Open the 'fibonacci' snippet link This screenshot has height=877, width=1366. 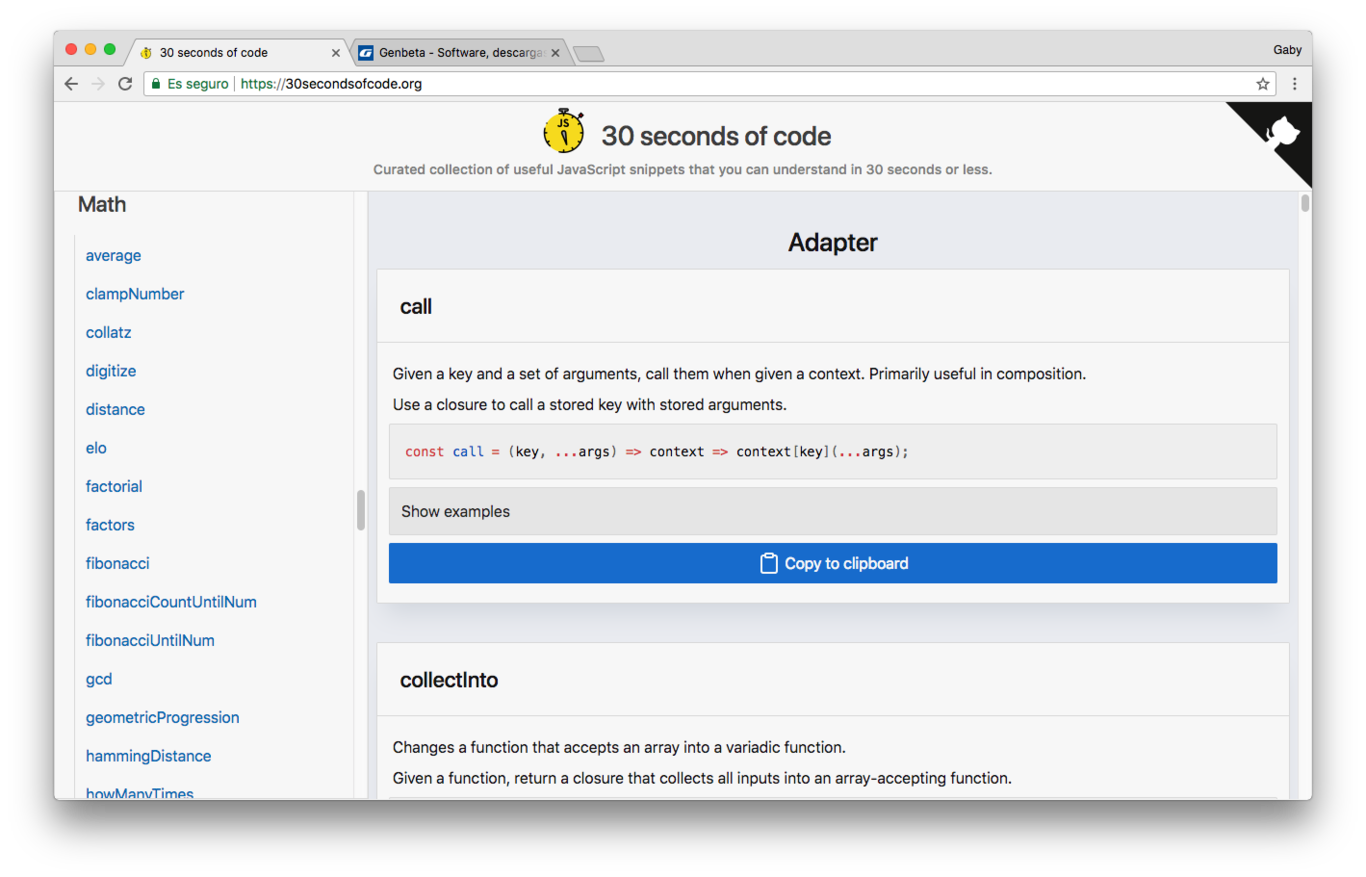point(117,563)
